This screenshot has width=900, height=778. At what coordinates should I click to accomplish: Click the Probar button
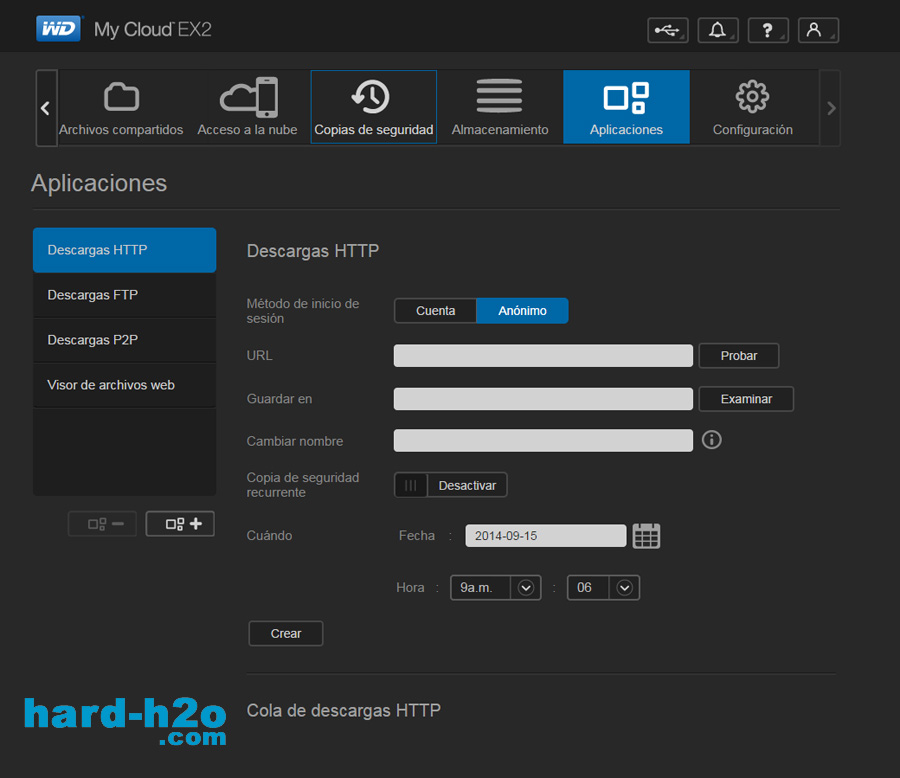click(739, 355)
